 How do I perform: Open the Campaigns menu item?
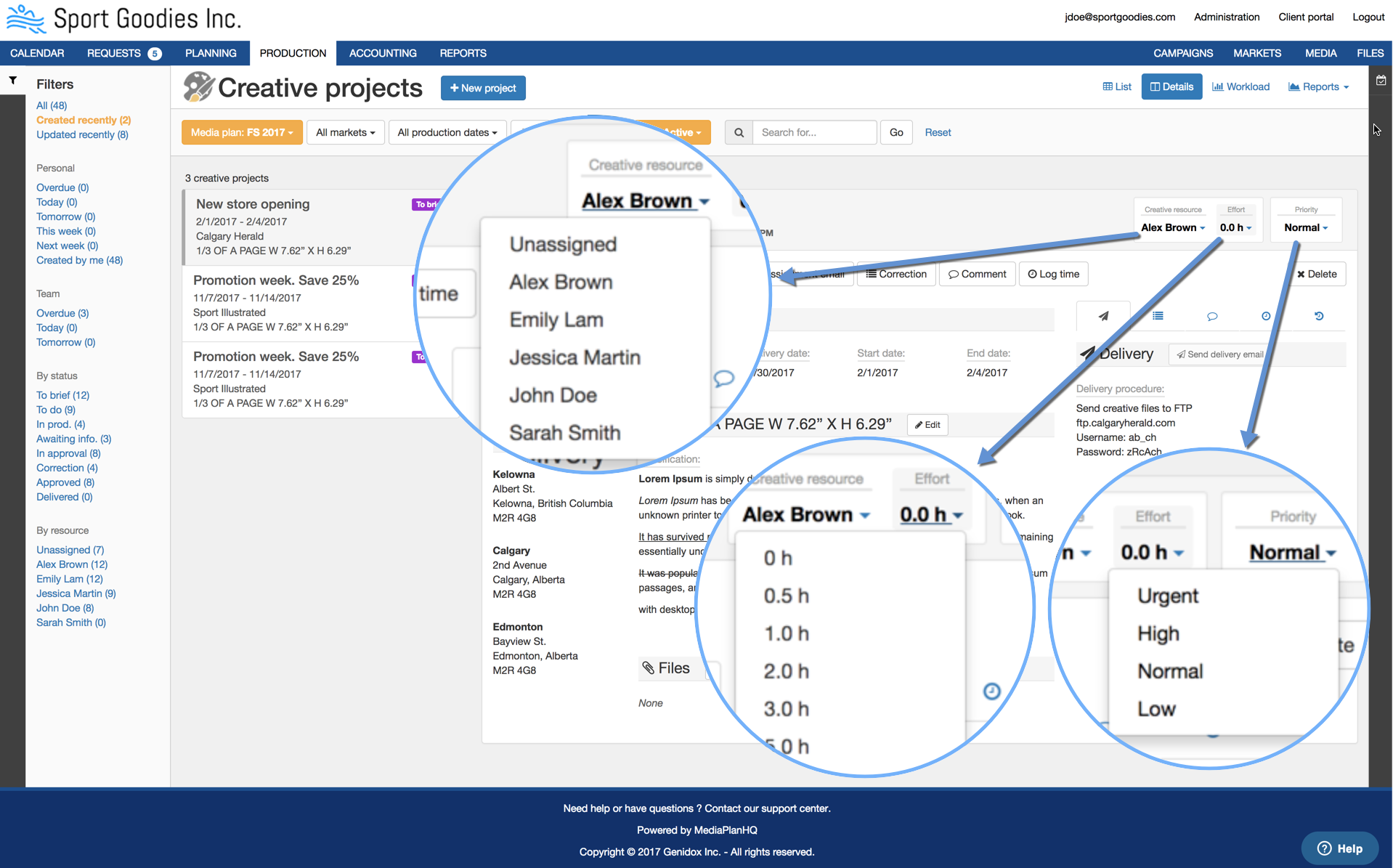(x=1183, y=53)
